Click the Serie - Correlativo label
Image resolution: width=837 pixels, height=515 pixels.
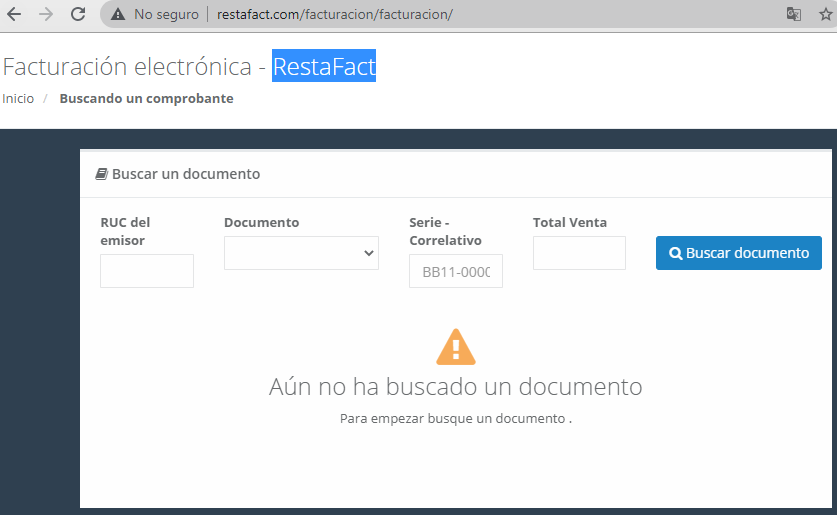(x=445, y=231)
